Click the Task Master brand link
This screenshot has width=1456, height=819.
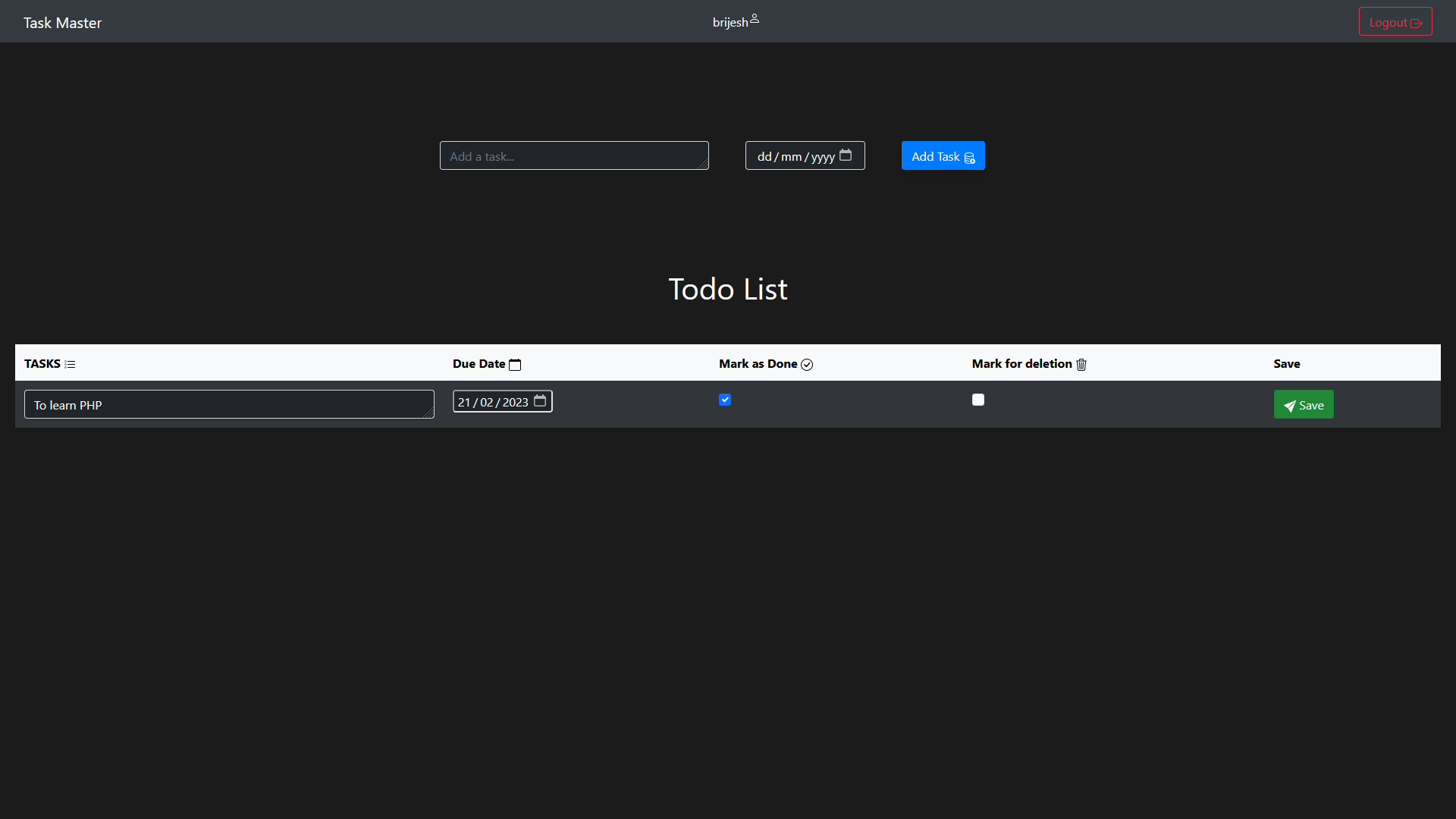tap(62, 23)
